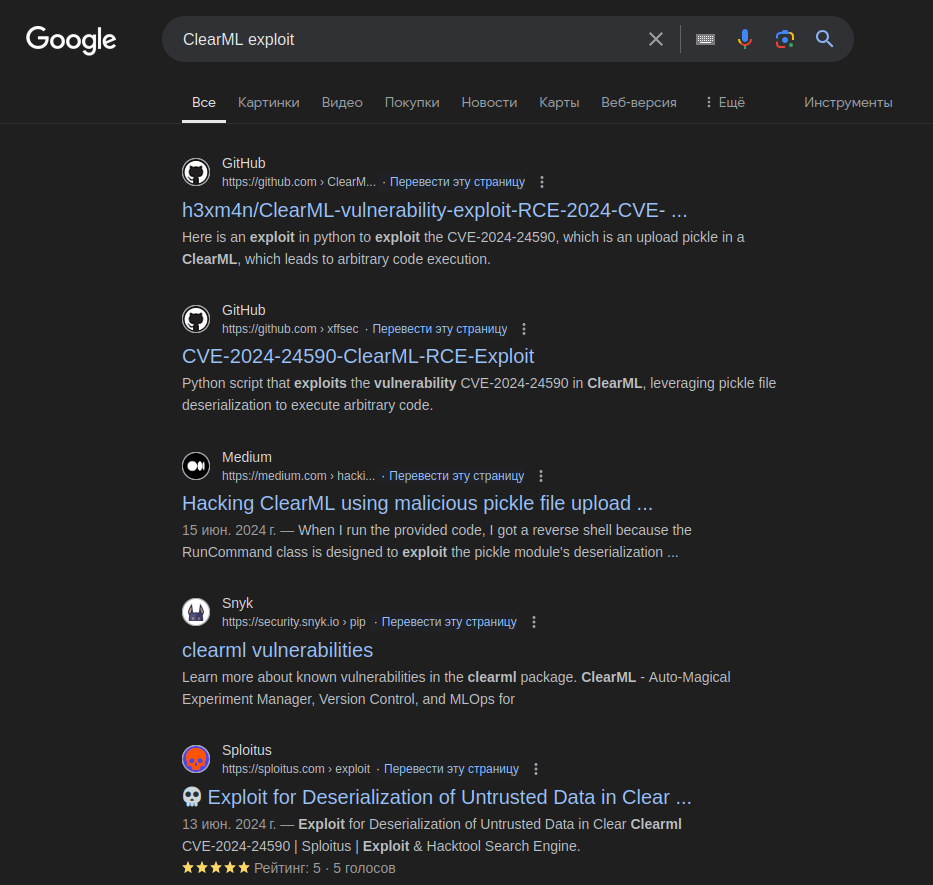Expand the Ещё menu

tap(725, 102)
